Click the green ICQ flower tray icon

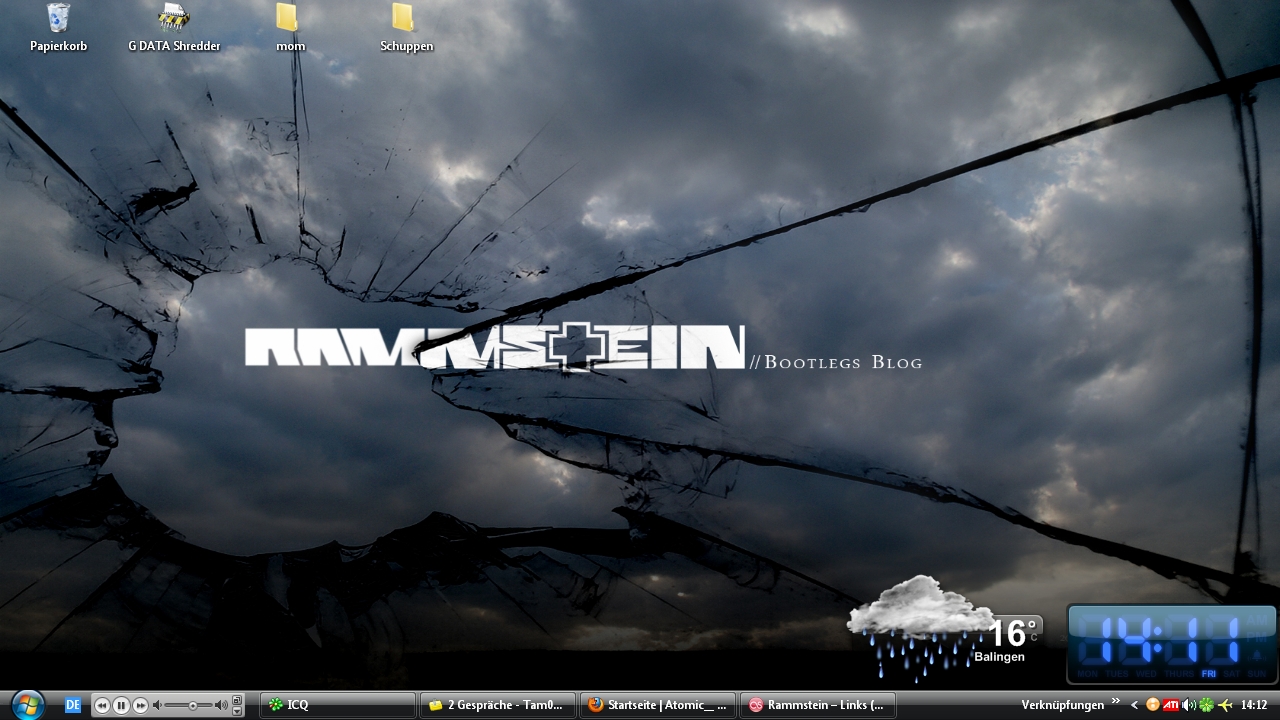(1206, 705)
